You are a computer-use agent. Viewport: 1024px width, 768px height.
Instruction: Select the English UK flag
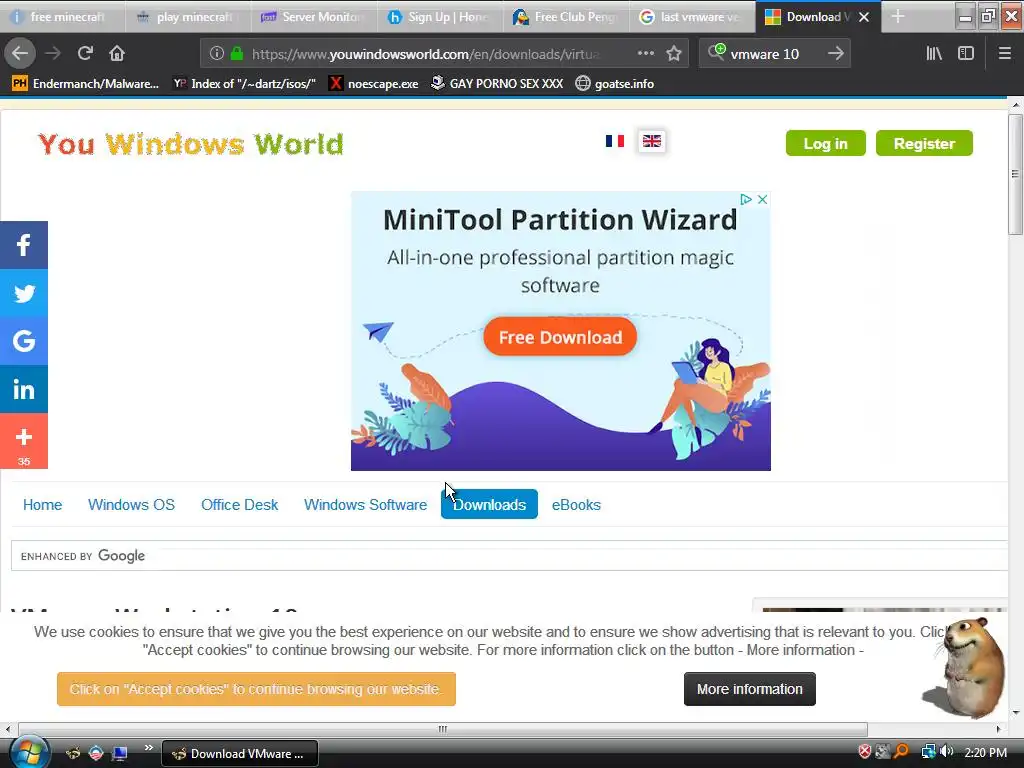point(652,141)
